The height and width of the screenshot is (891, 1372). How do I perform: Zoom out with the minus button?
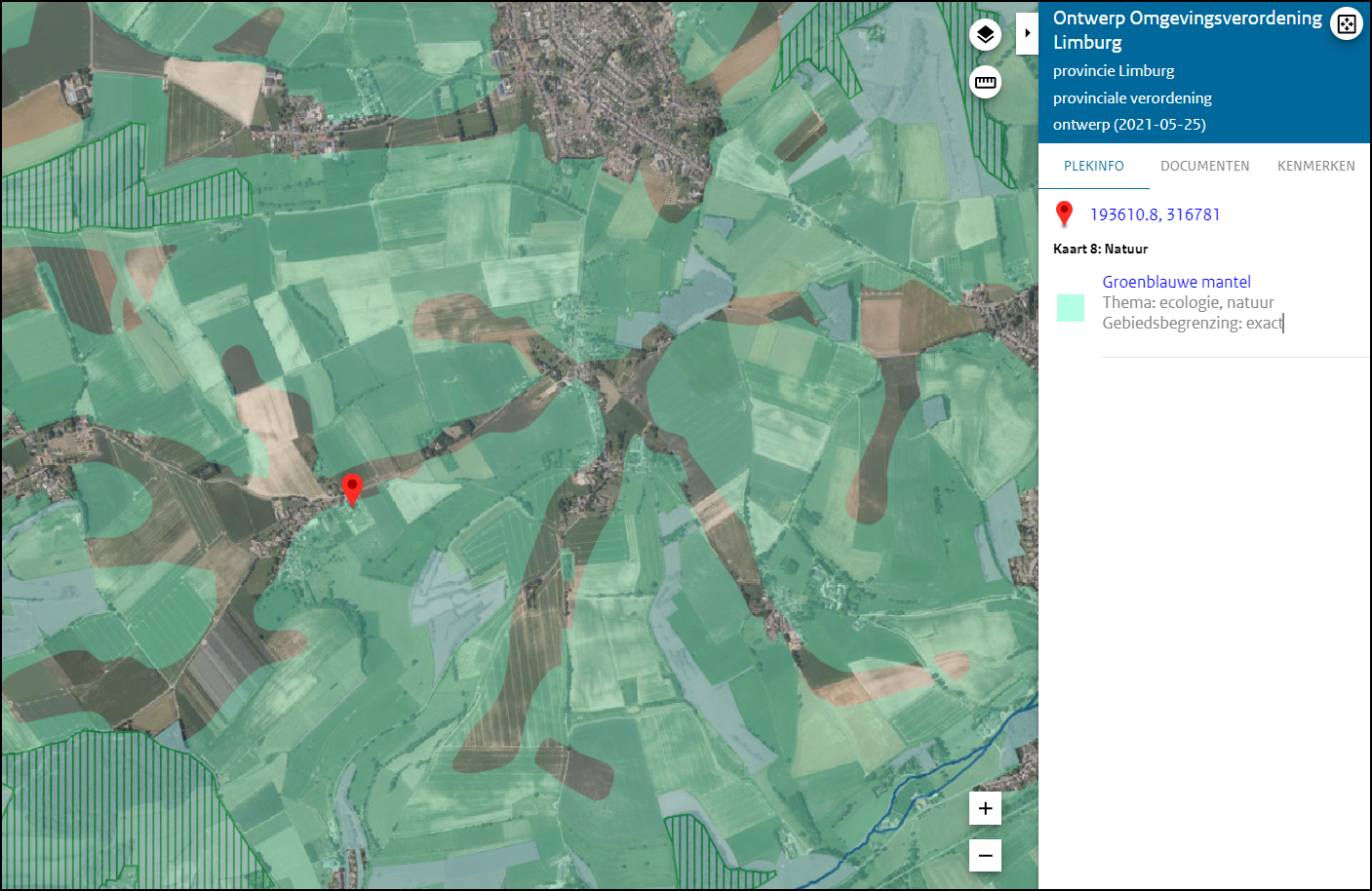(985, 856)
